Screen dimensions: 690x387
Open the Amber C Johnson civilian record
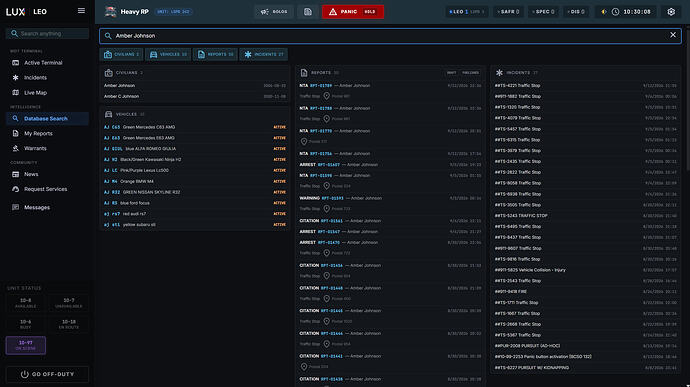195,96
